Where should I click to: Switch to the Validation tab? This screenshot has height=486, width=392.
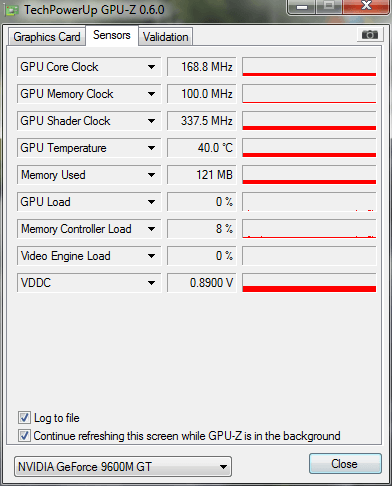(x=166, y=37)
